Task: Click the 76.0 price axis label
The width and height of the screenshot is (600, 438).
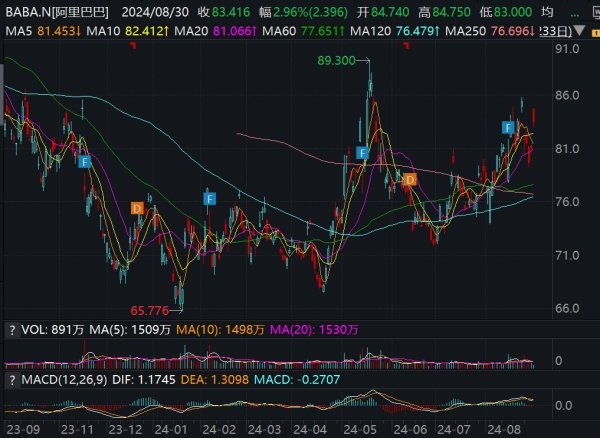Action: 567,202
